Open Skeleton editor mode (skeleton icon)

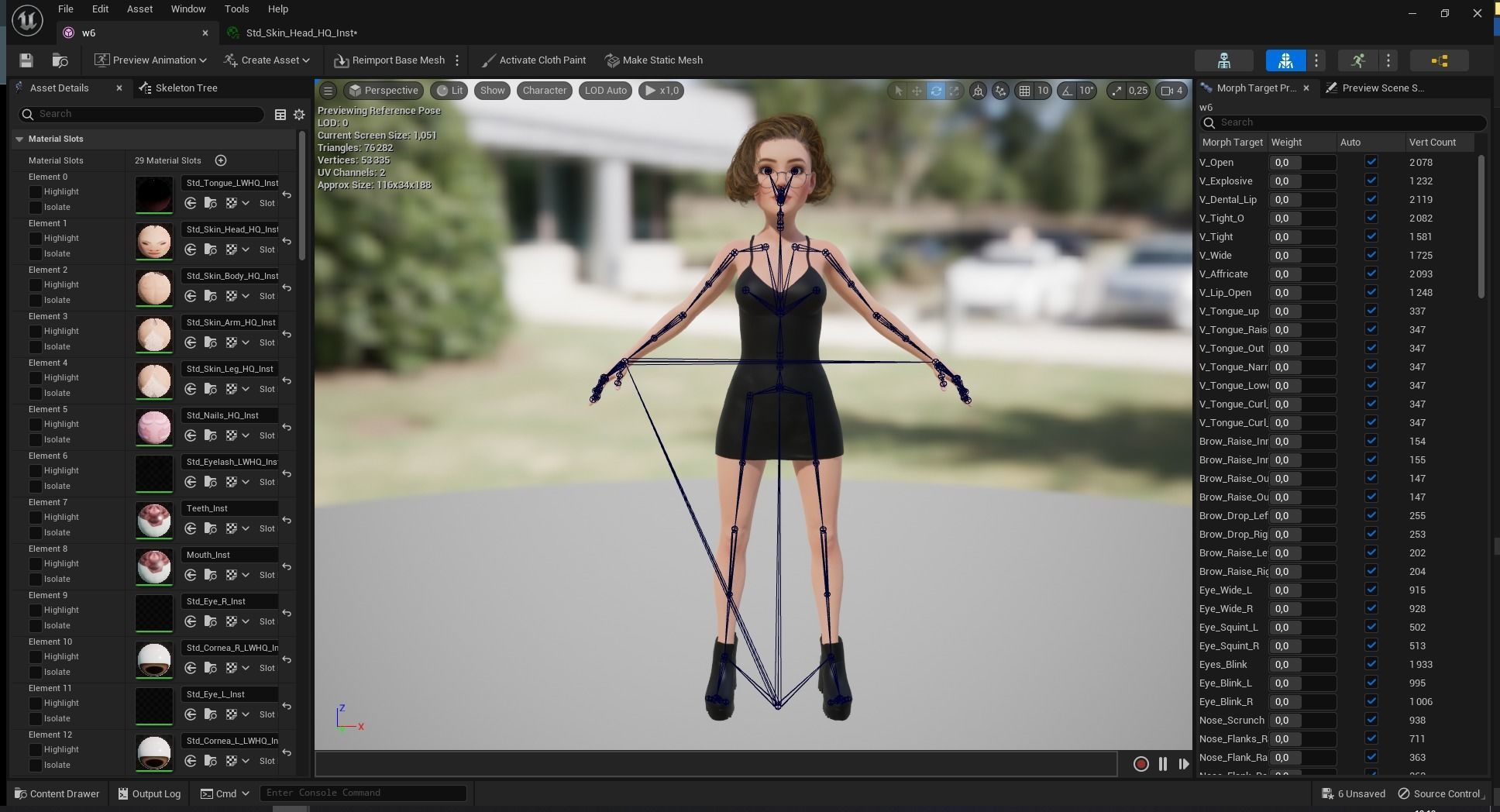click(1224, 60)
